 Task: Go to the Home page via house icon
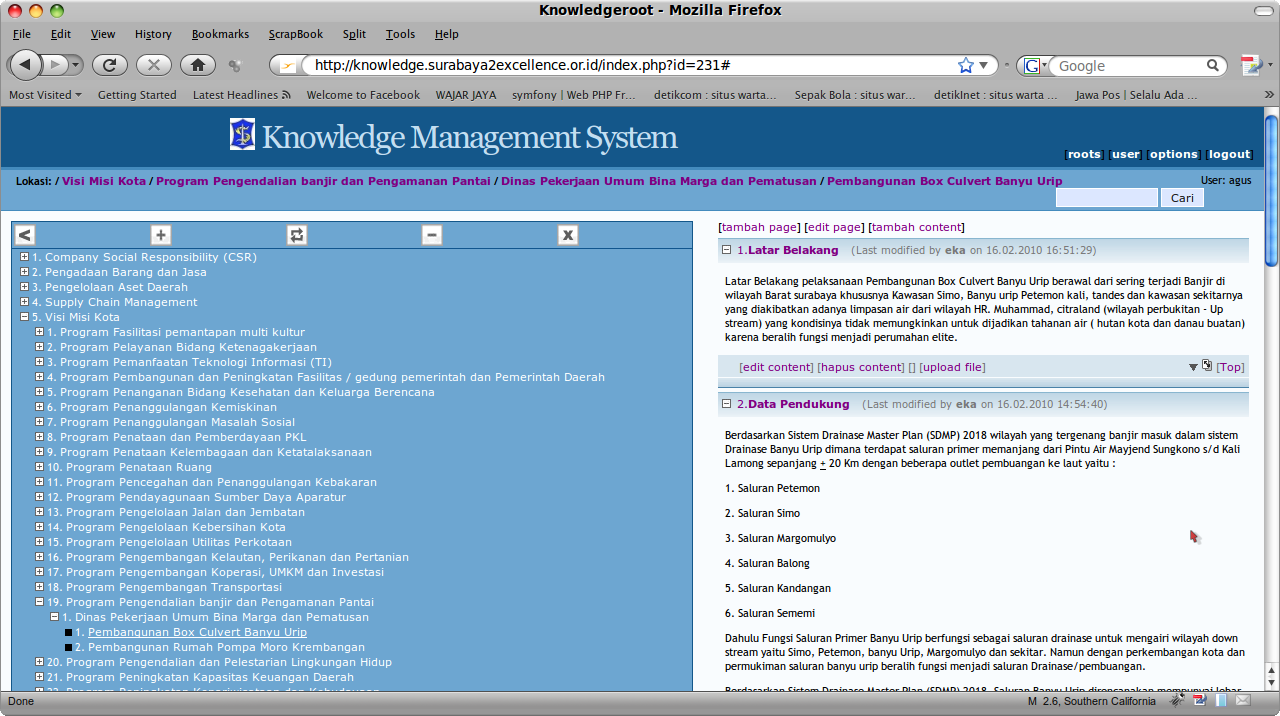pos(198,65)
